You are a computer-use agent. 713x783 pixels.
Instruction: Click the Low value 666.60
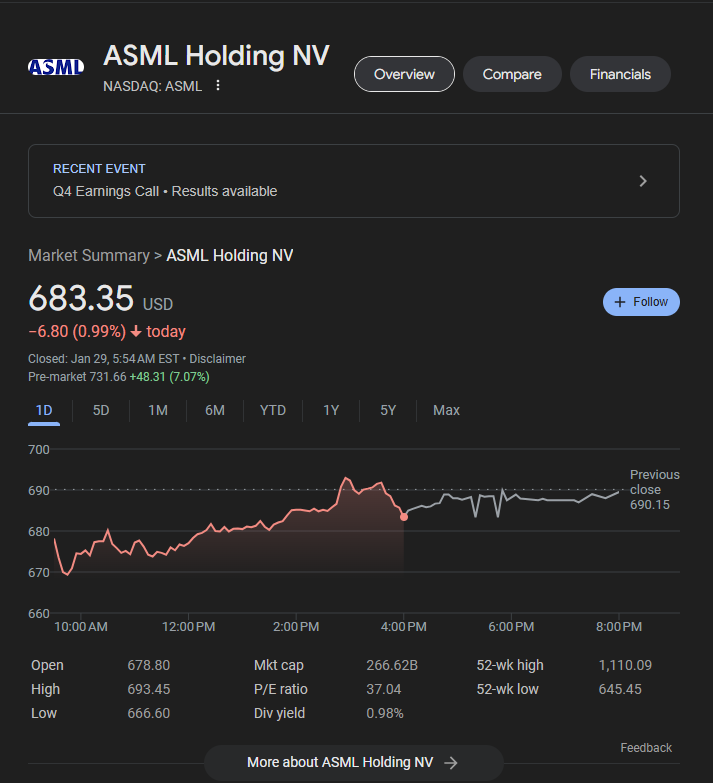[149, 713]
